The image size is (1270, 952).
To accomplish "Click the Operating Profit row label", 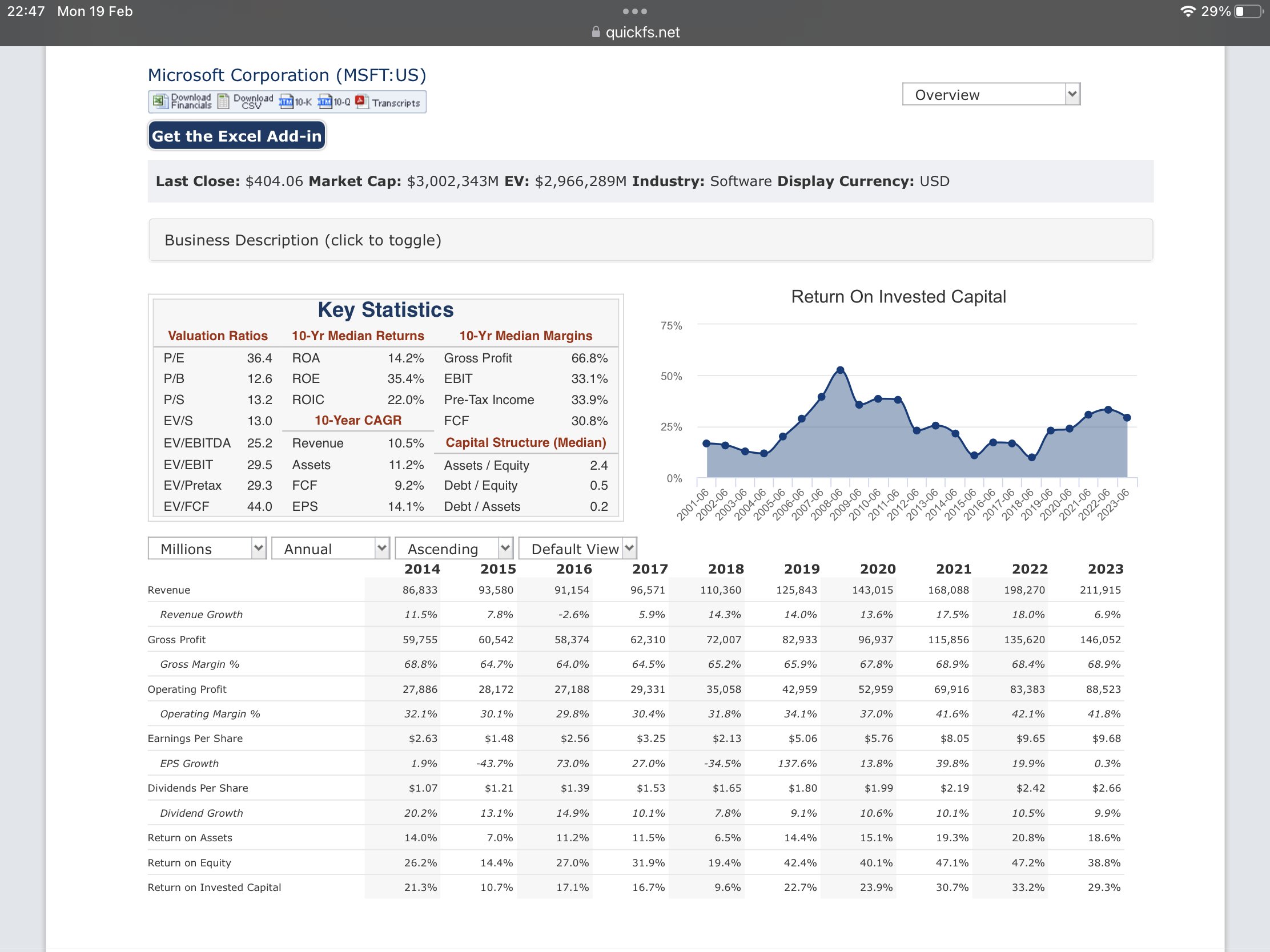I will click(187, 689).
